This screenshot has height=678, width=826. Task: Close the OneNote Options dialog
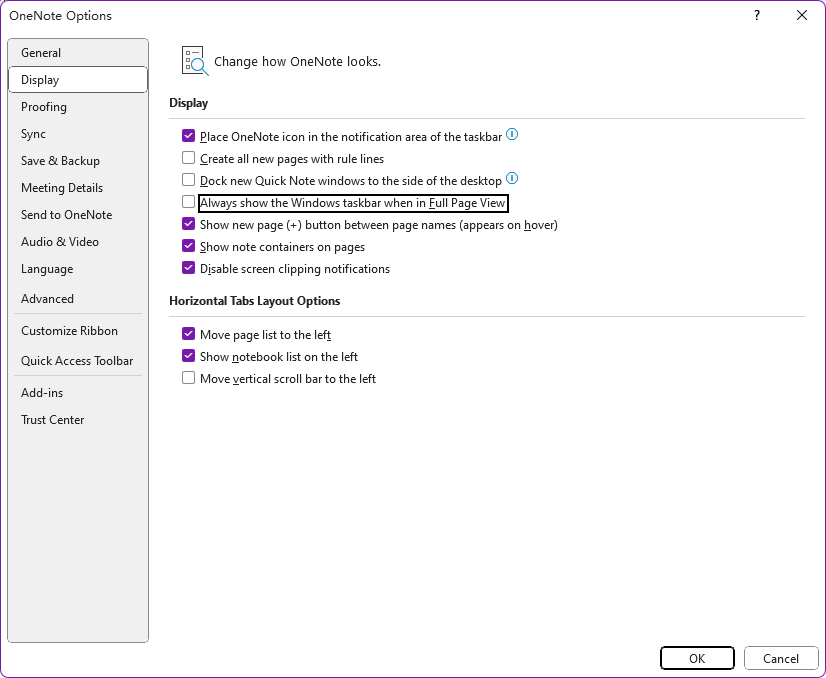point(801,15)
